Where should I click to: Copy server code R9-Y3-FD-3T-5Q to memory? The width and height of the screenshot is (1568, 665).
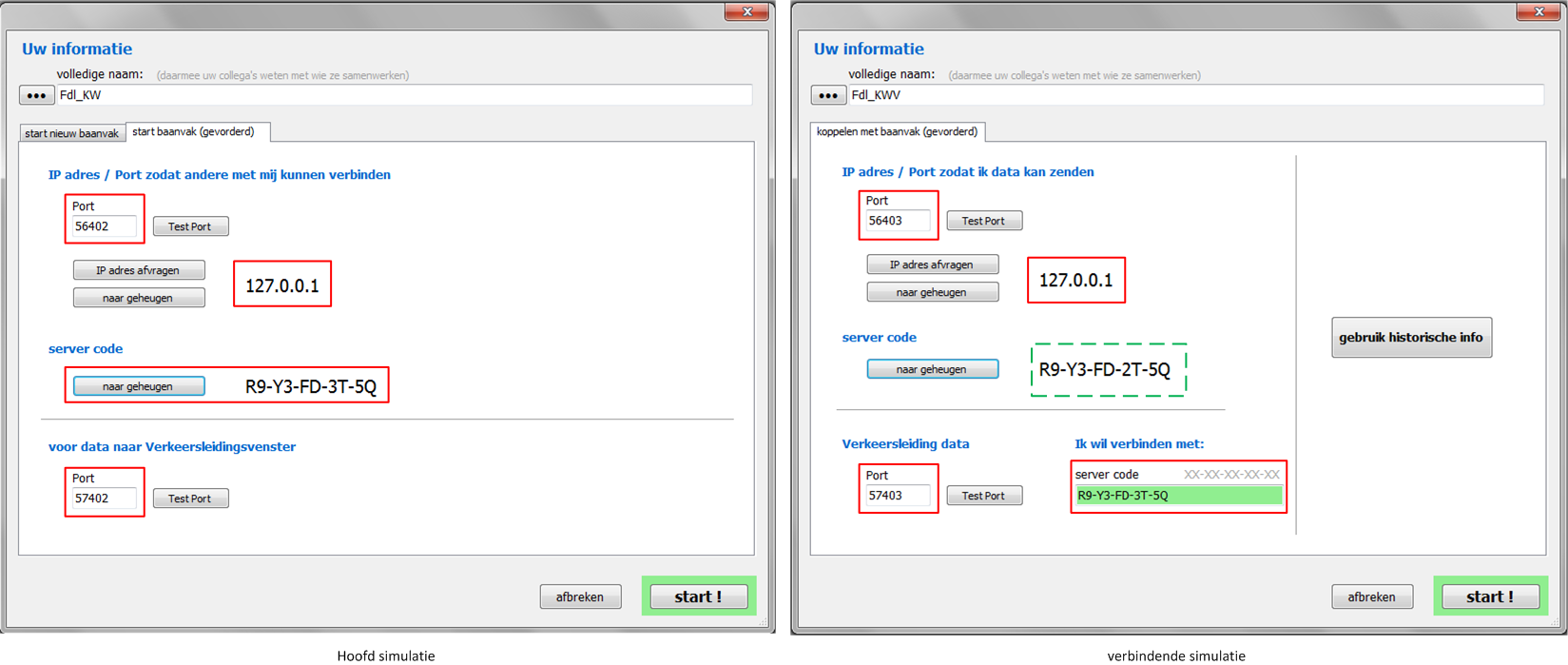138,386
